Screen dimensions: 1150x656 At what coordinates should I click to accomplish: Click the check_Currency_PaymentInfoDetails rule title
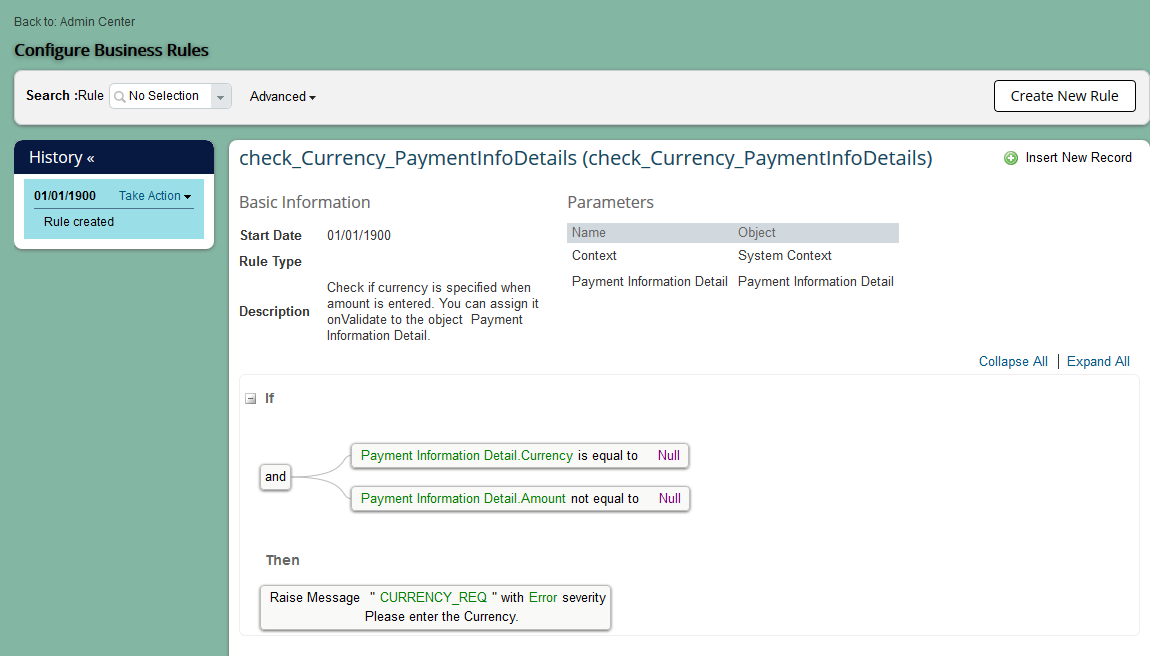tap(585, 158)
